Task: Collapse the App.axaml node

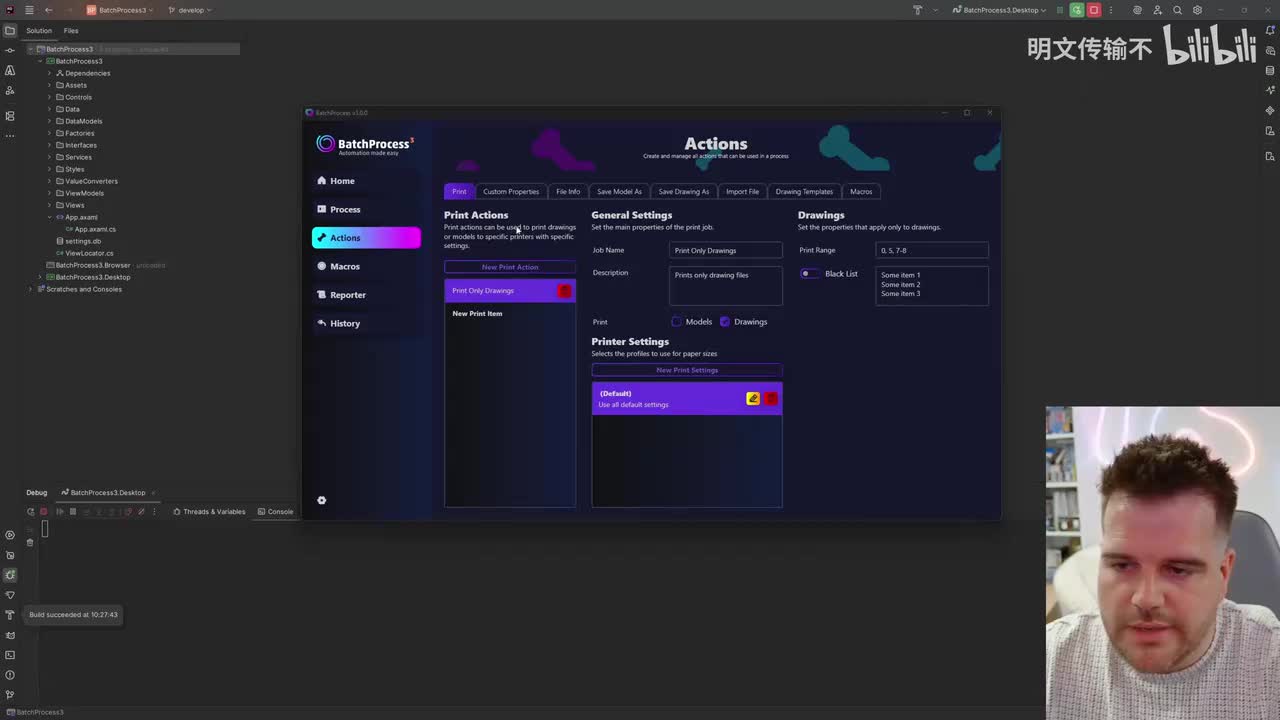Action: coord(49,217)
